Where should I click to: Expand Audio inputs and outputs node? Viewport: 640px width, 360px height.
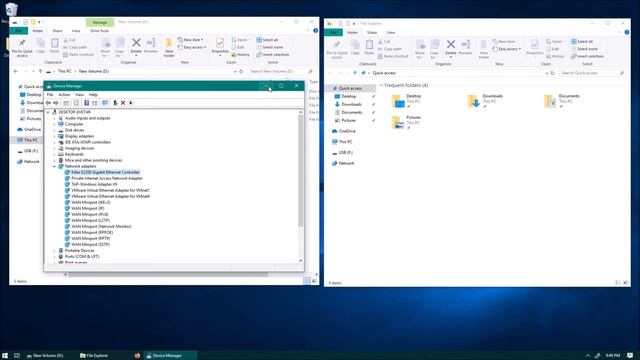coord(54,118)
